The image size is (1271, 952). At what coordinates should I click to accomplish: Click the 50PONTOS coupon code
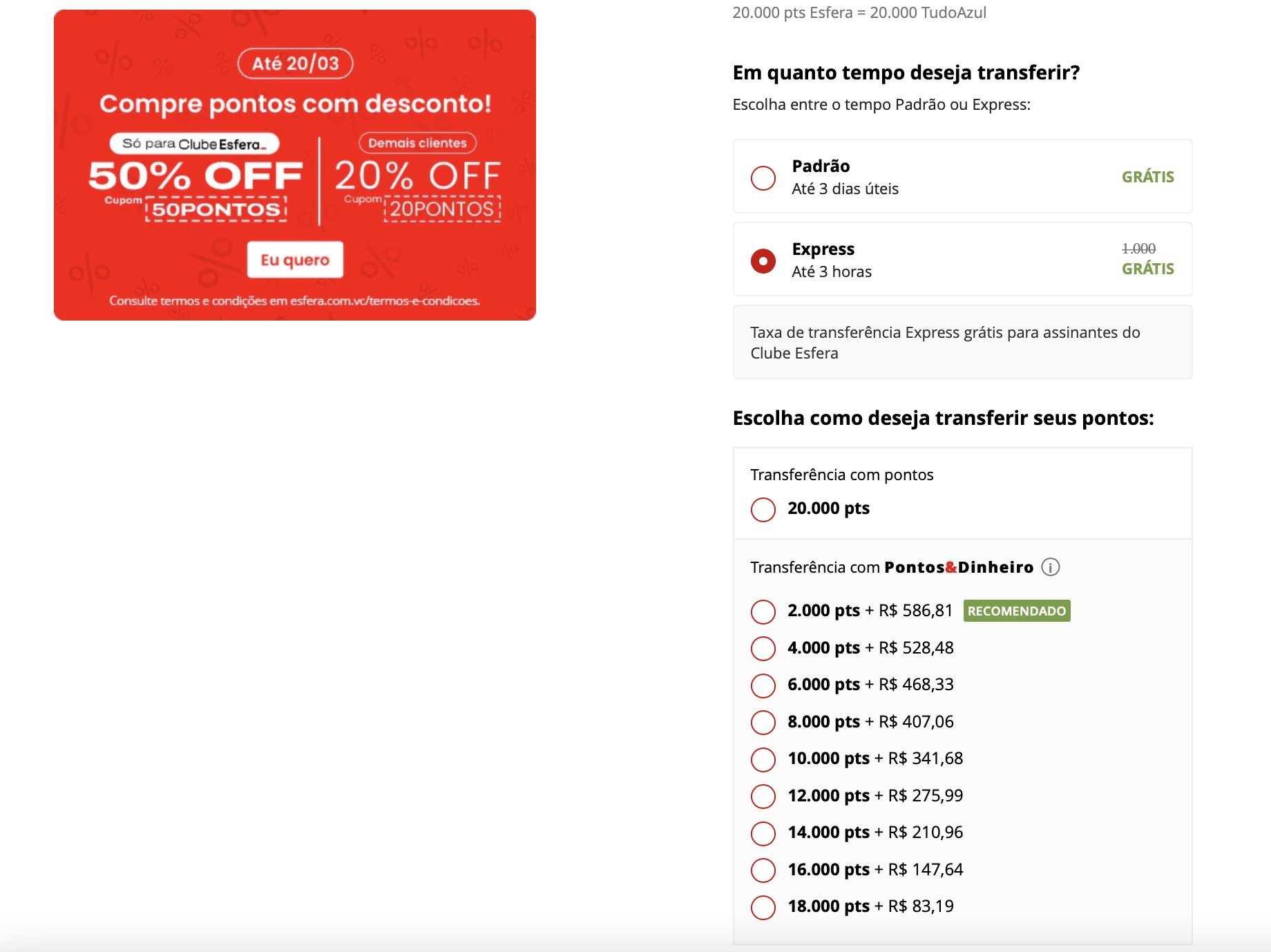[216, 209]
